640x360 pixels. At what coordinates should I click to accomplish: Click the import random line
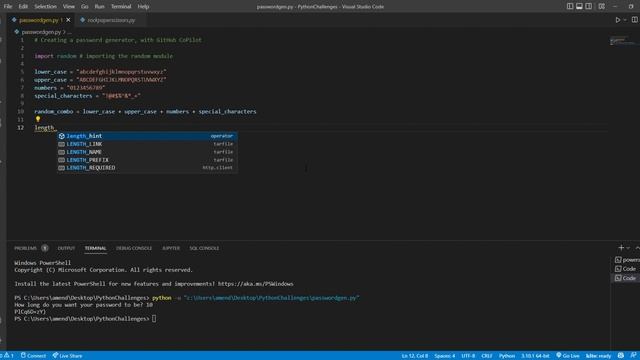103,56
